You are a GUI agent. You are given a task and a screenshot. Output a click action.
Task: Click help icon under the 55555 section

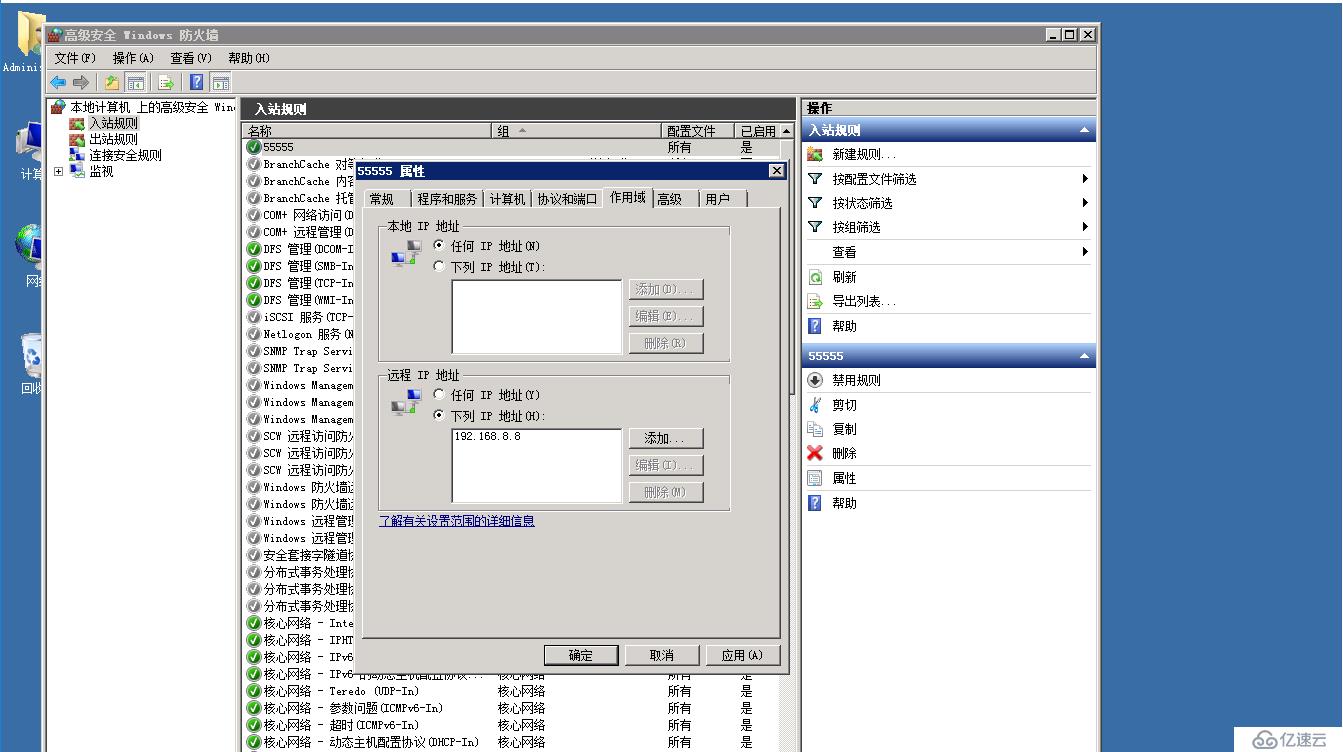pos(815,503)
